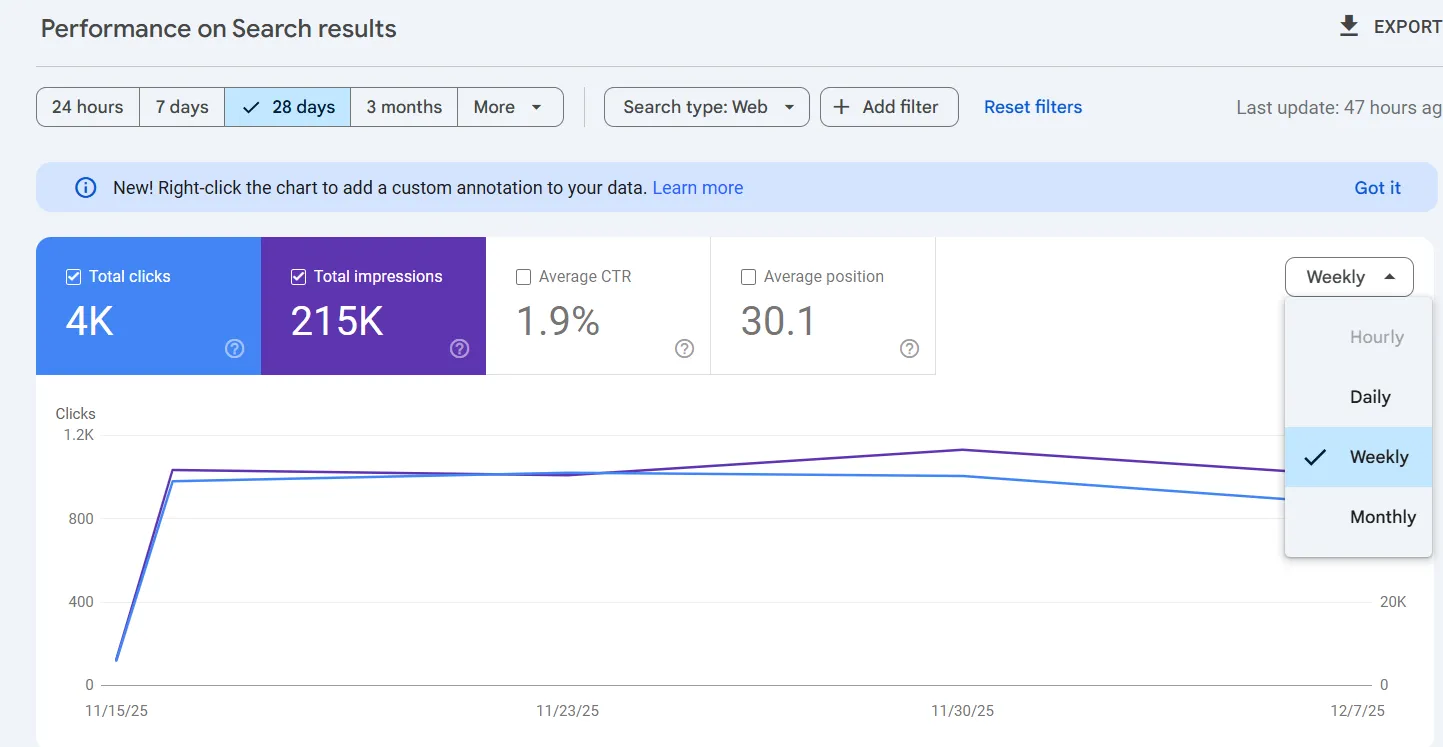Click the info icon in the annotation banner
Image resolution: width=1443 pixels, height=747 pixels.
click(x=85, y=187)
